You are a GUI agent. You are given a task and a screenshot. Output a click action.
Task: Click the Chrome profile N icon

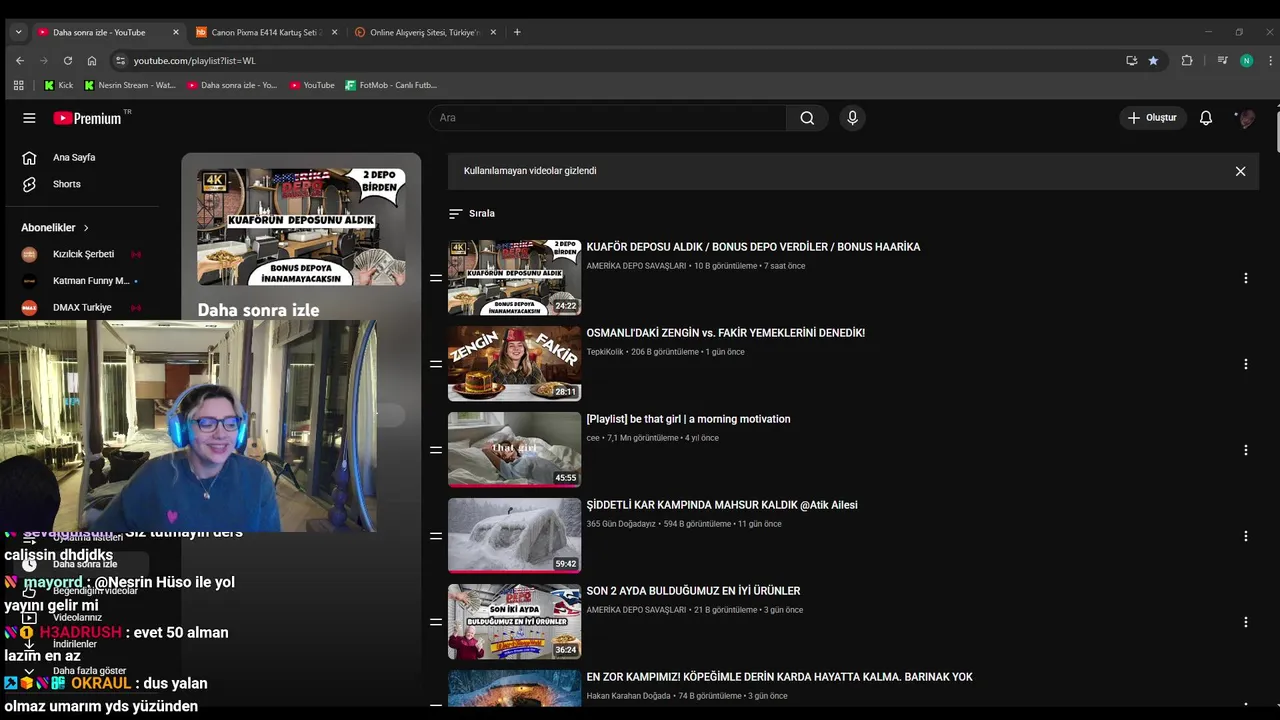[x=1246, y=60]
